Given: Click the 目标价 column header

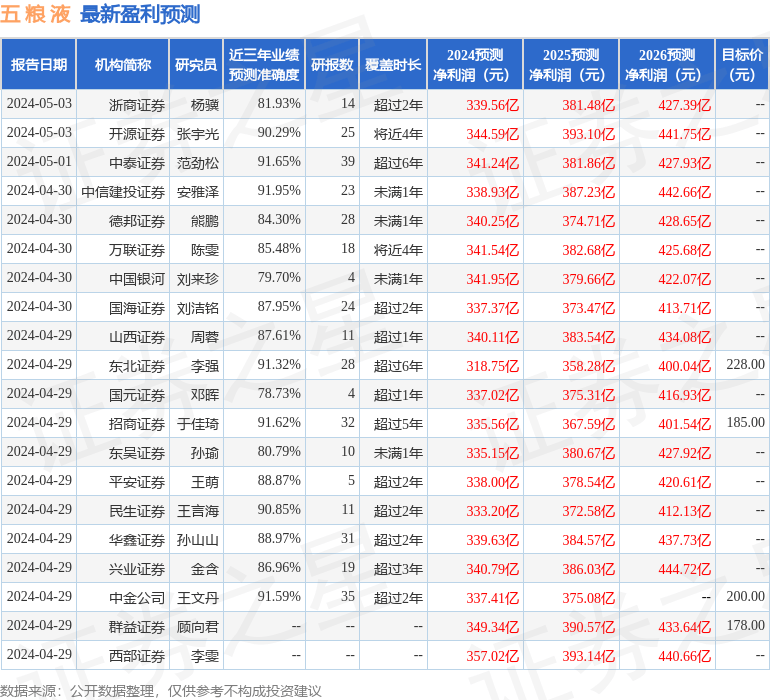Looking at the screenshot, I should coord(742,65).
